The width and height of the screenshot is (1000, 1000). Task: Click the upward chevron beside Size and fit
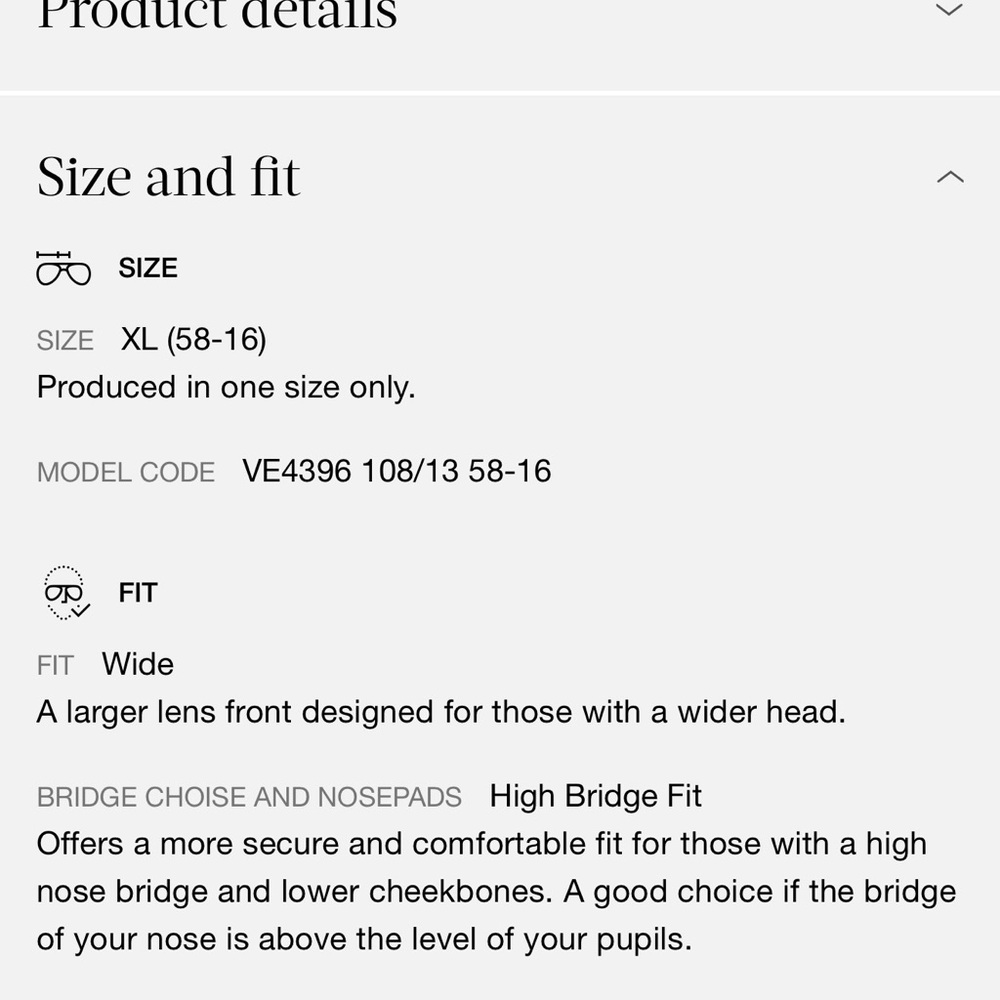pyautogui.click(x=948, y=176)
